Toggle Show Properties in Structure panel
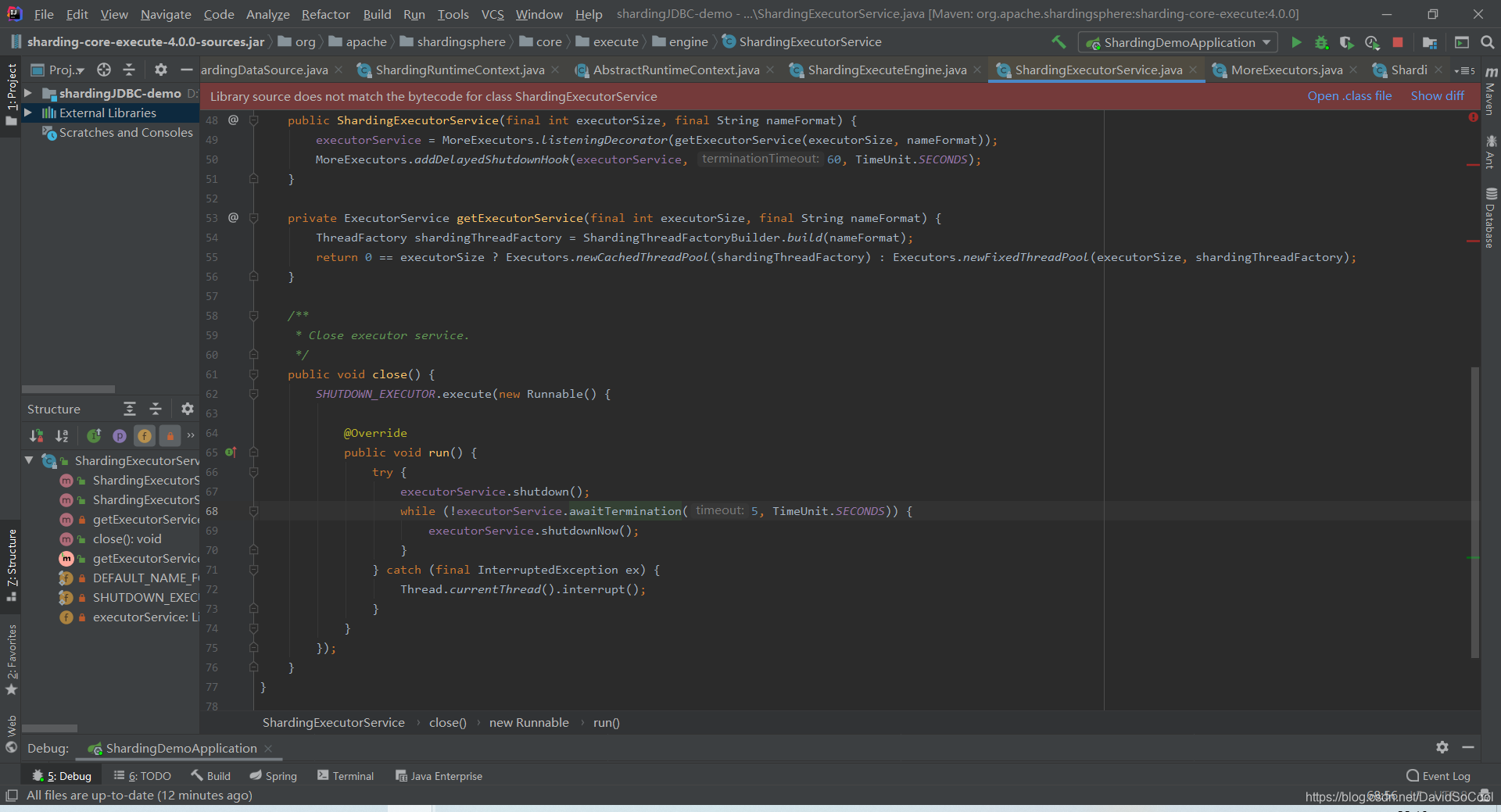Viewport: 1501px width, 812px height. point(120,435)
